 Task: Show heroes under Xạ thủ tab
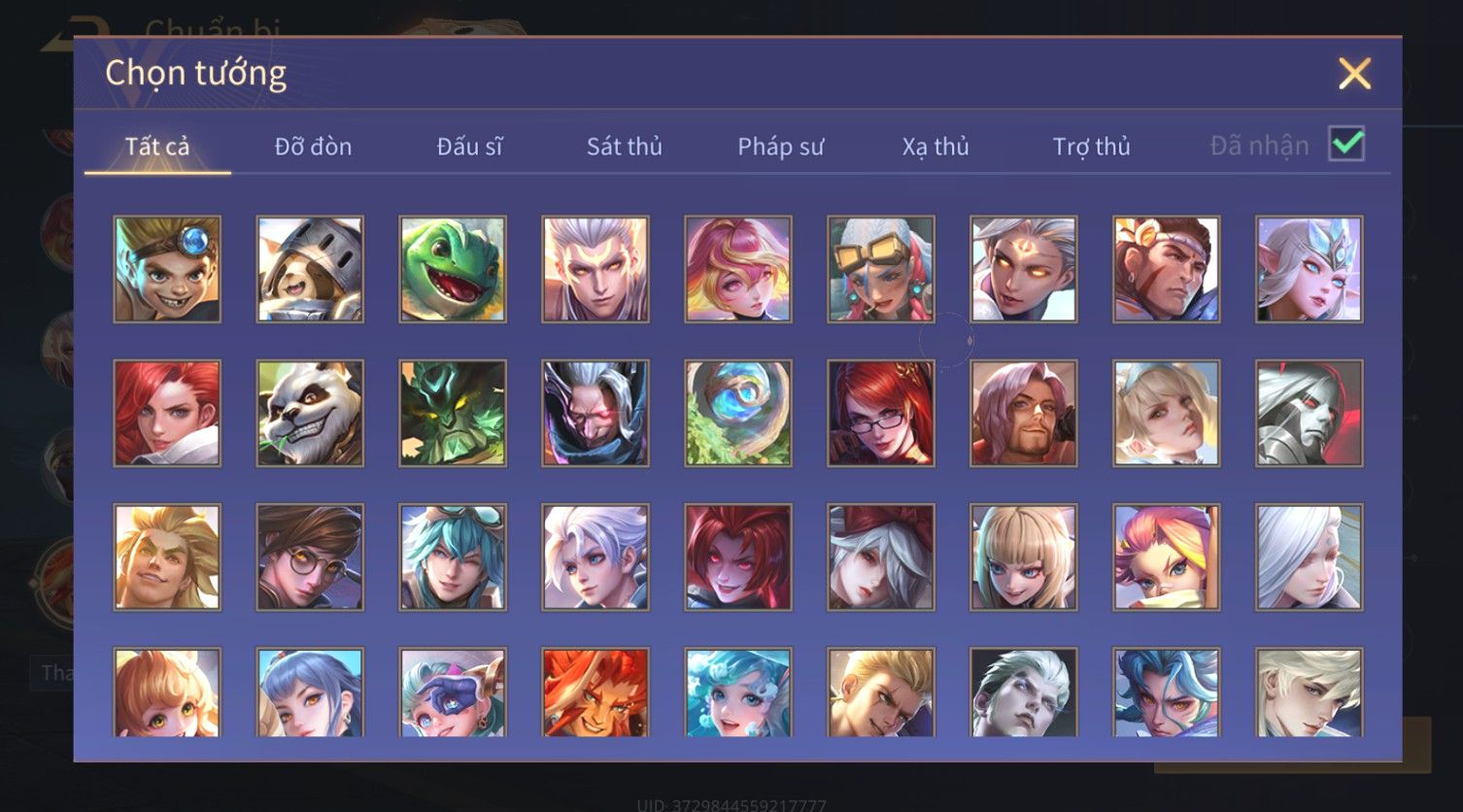[x=936, y=147]
